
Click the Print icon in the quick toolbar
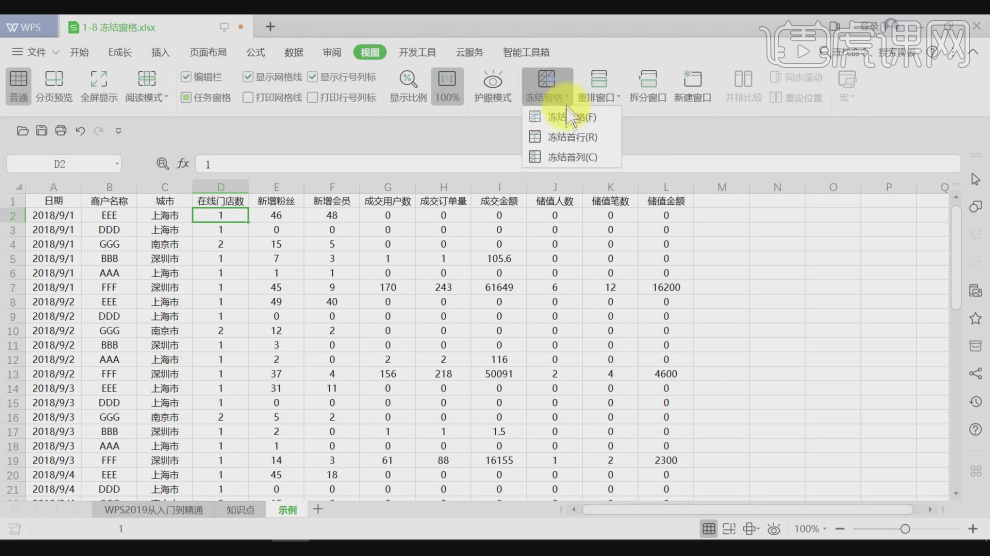click(61, 131)
